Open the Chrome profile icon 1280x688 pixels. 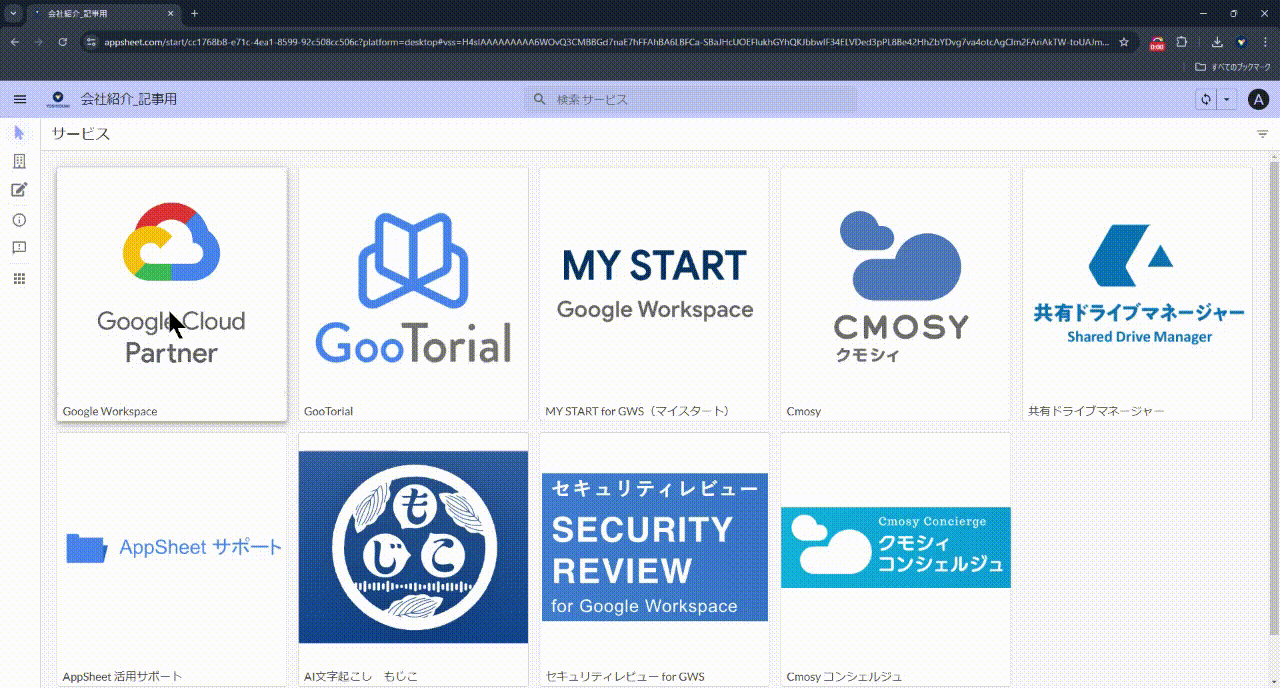pos(1241,42)
